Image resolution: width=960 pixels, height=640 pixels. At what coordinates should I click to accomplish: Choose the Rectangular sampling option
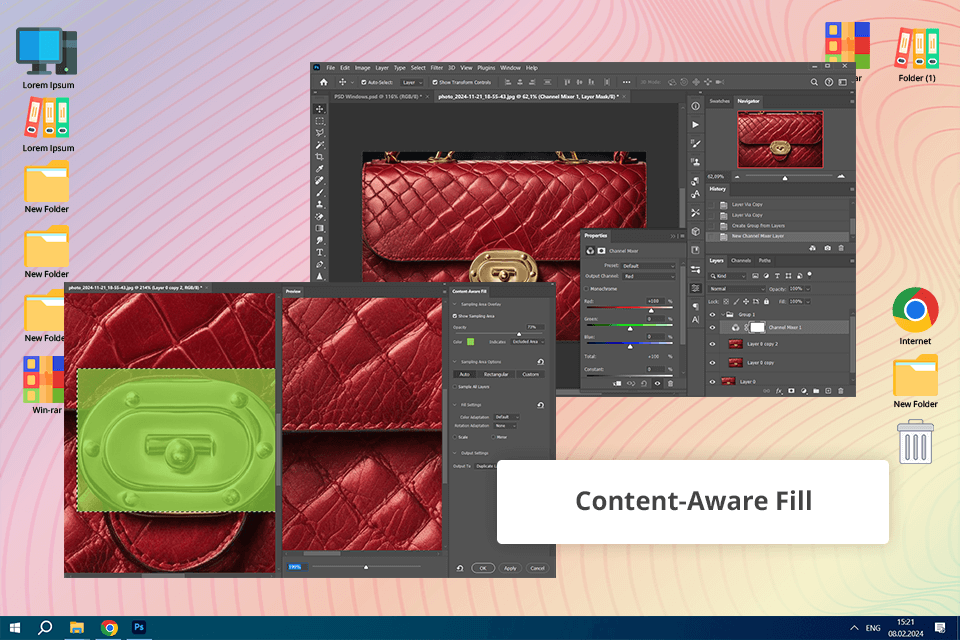[496, 374]
